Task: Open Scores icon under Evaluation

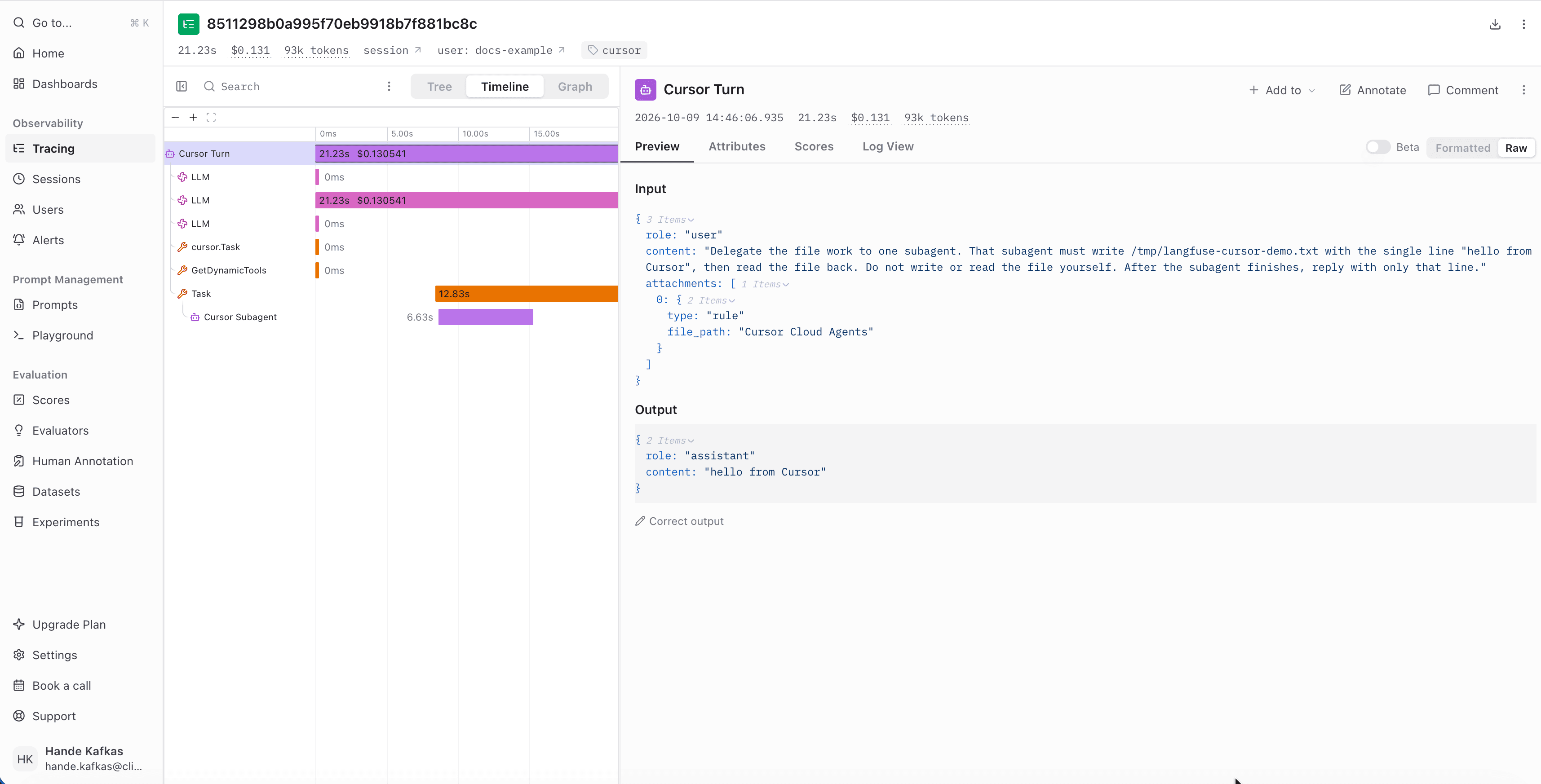Action: click(19, 400)
